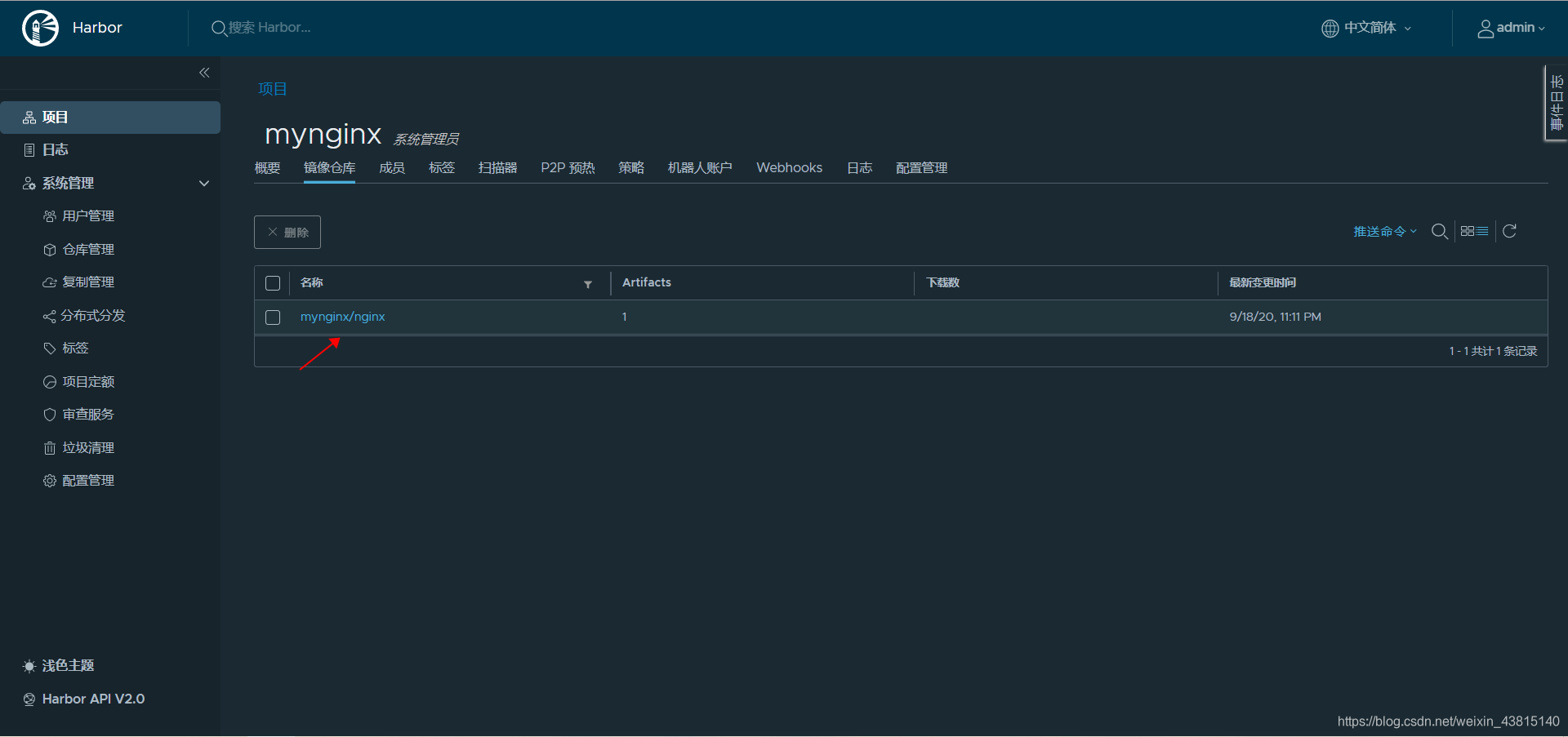This screenshot has width=1568, height=737.
Task: Click the 复制管理 replication icon
Action: pos(50,282)
